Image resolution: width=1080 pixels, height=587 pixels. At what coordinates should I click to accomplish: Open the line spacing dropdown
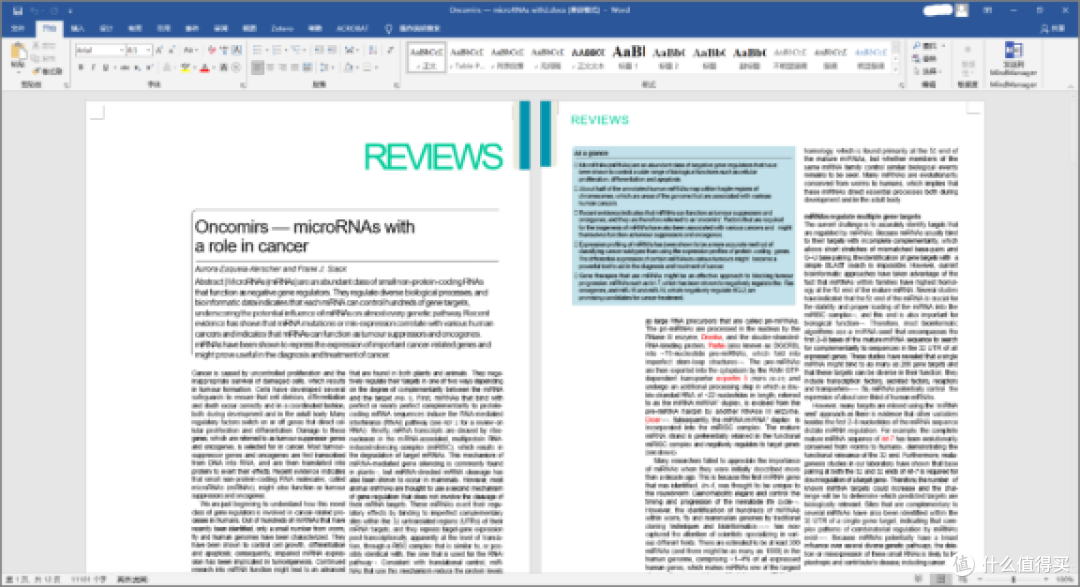point(327,68)
